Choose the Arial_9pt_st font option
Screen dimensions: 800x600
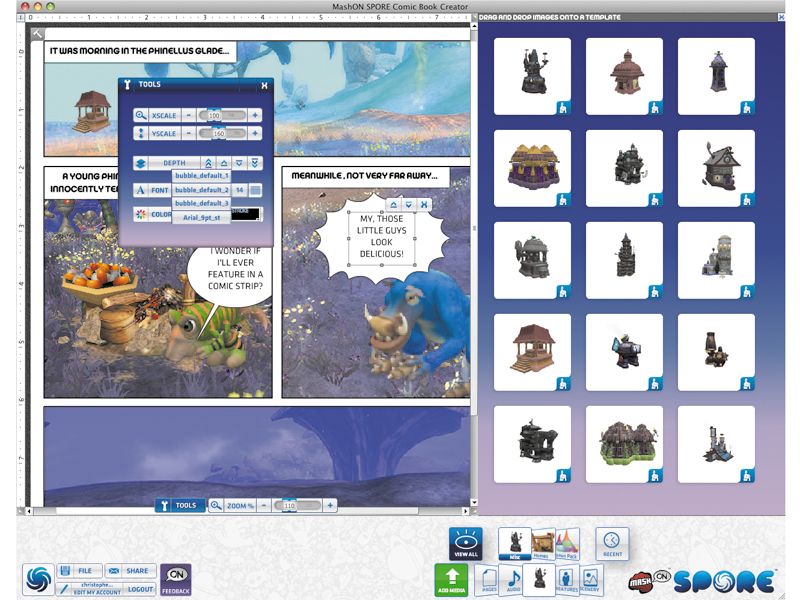pyautogui.click(x=203, y=216)
